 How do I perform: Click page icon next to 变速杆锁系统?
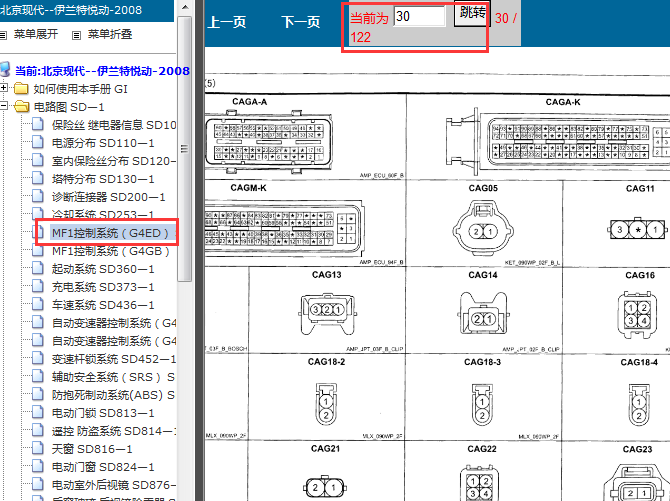tap(38, 358)
